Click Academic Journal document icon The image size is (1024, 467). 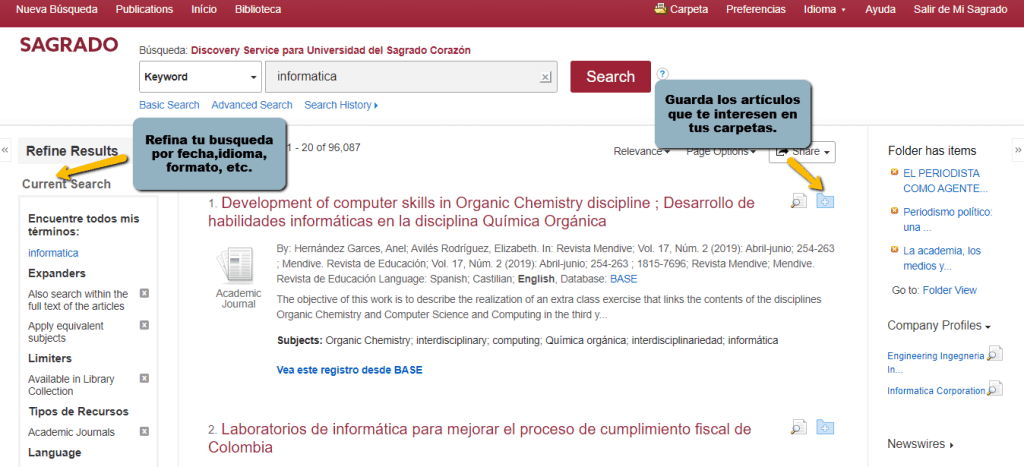(238, 264)
